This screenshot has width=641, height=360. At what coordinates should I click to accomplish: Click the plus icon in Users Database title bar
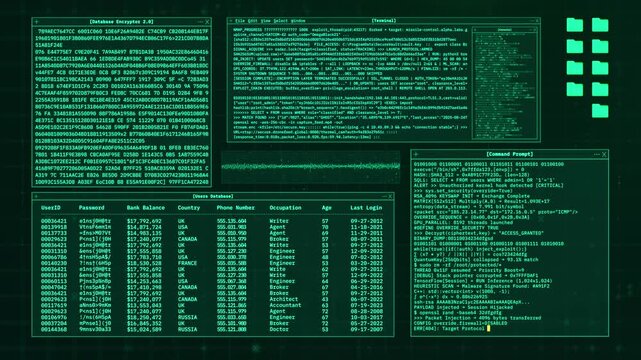(x=36, y=197)
